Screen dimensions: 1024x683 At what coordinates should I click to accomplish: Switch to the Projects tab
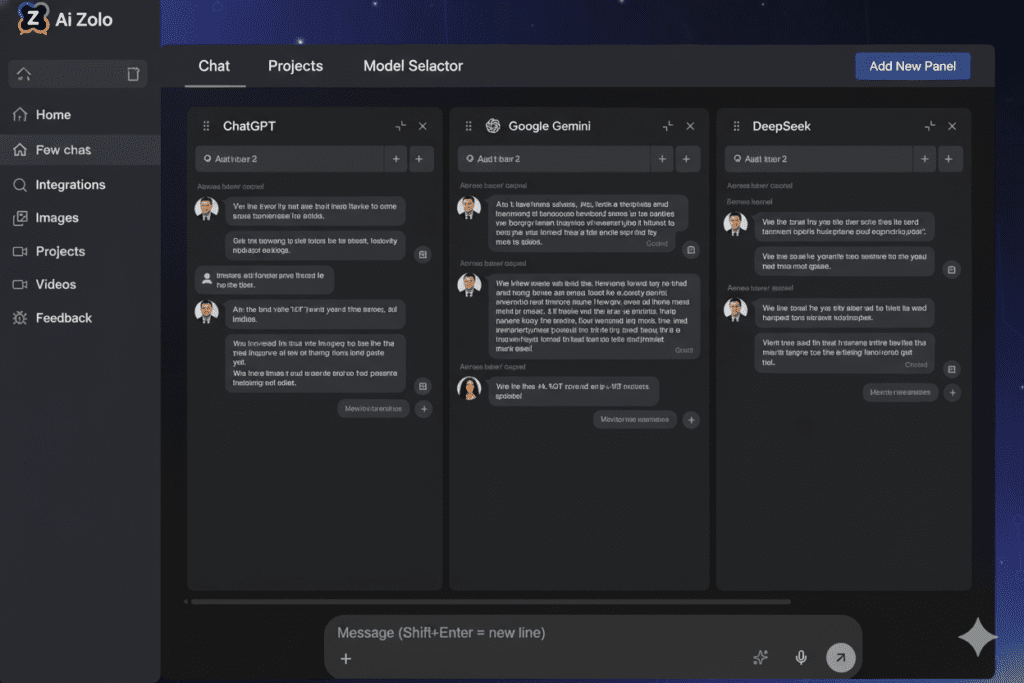point(295,66)
